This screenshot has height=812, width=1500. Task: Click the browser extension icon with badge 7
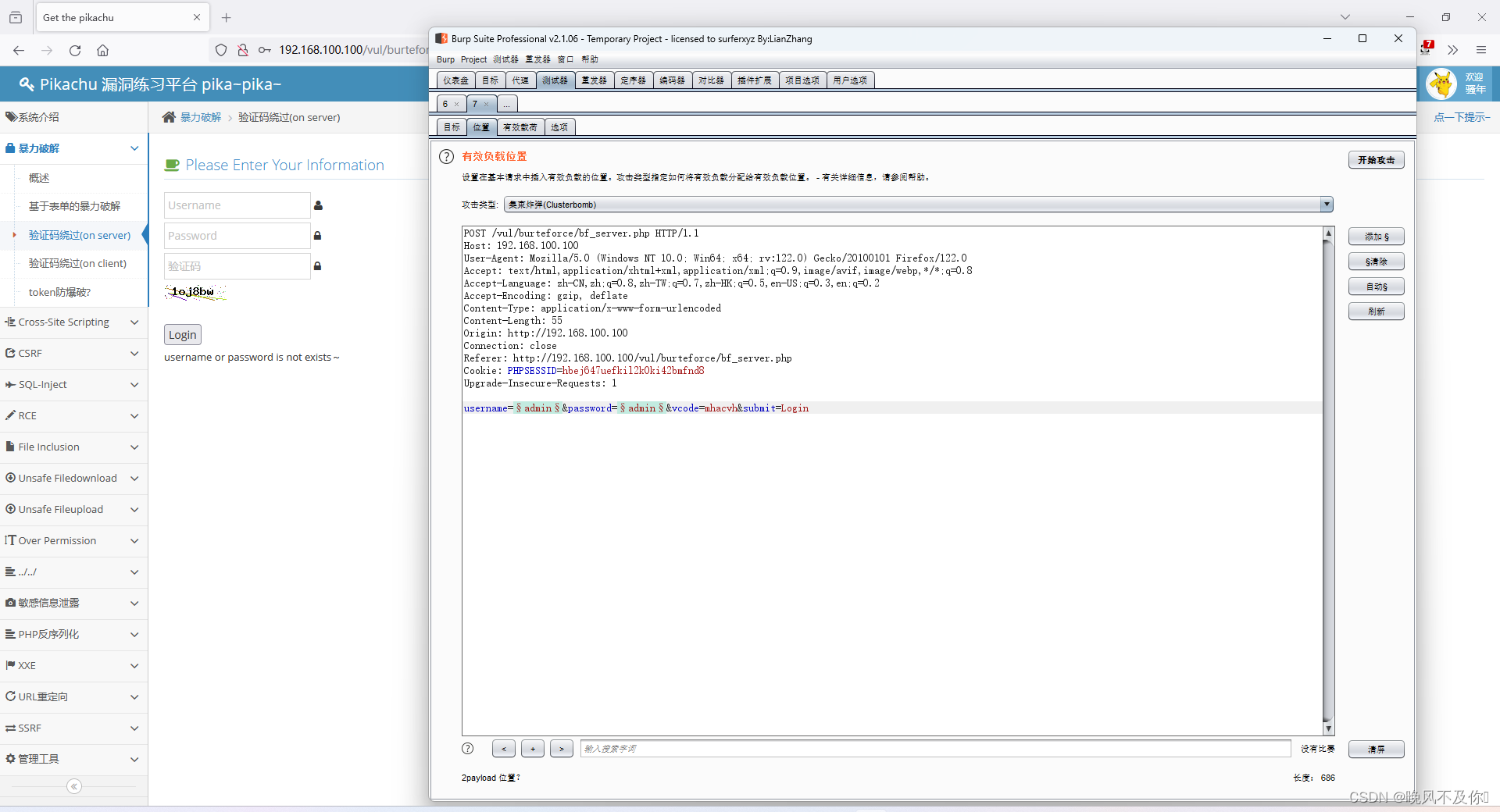coord(1427,48)
